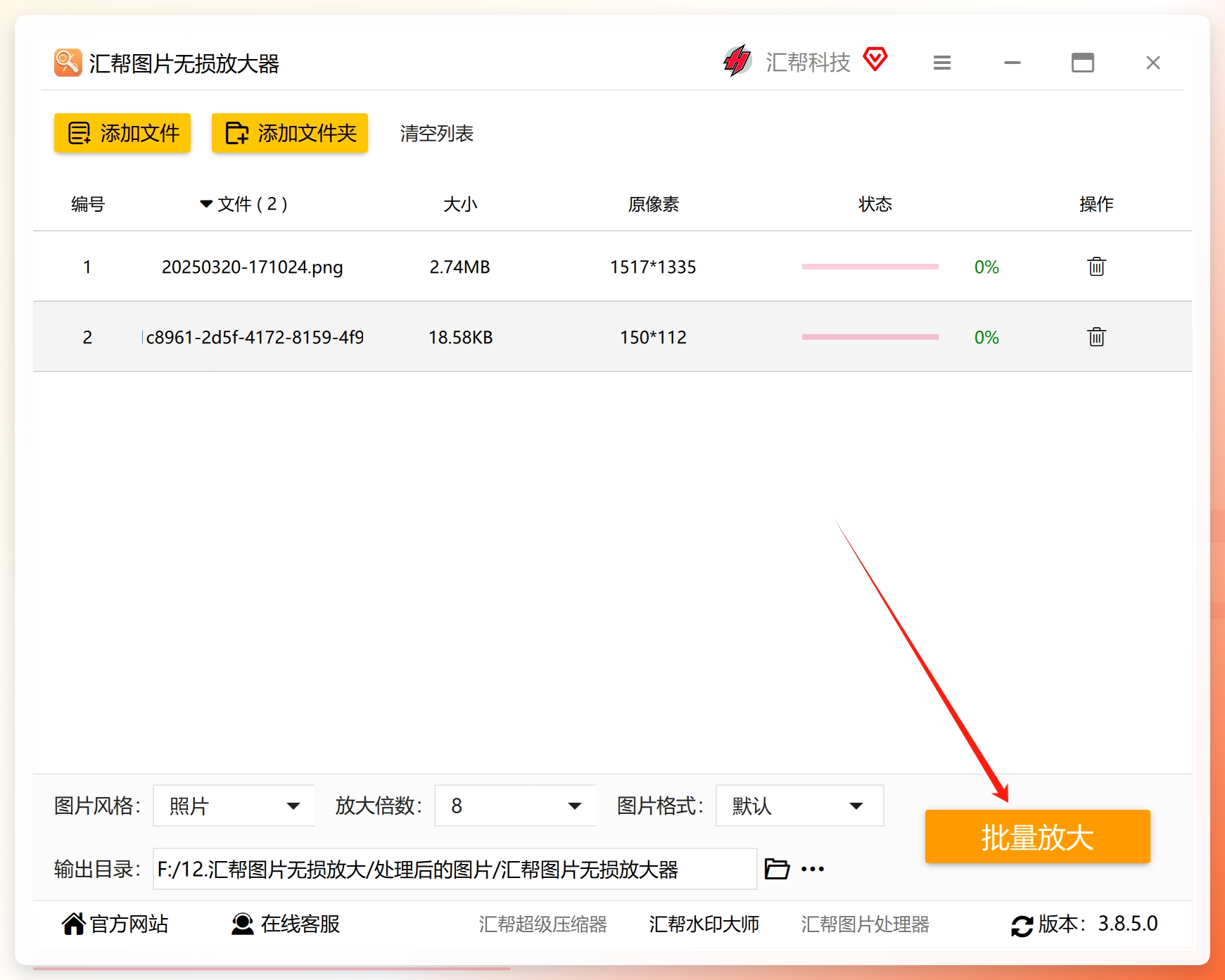Viewport: 1225px width, 980px height.
Task: Click progress bar of 20250320-171024.png
Action: tap(870, 267)
